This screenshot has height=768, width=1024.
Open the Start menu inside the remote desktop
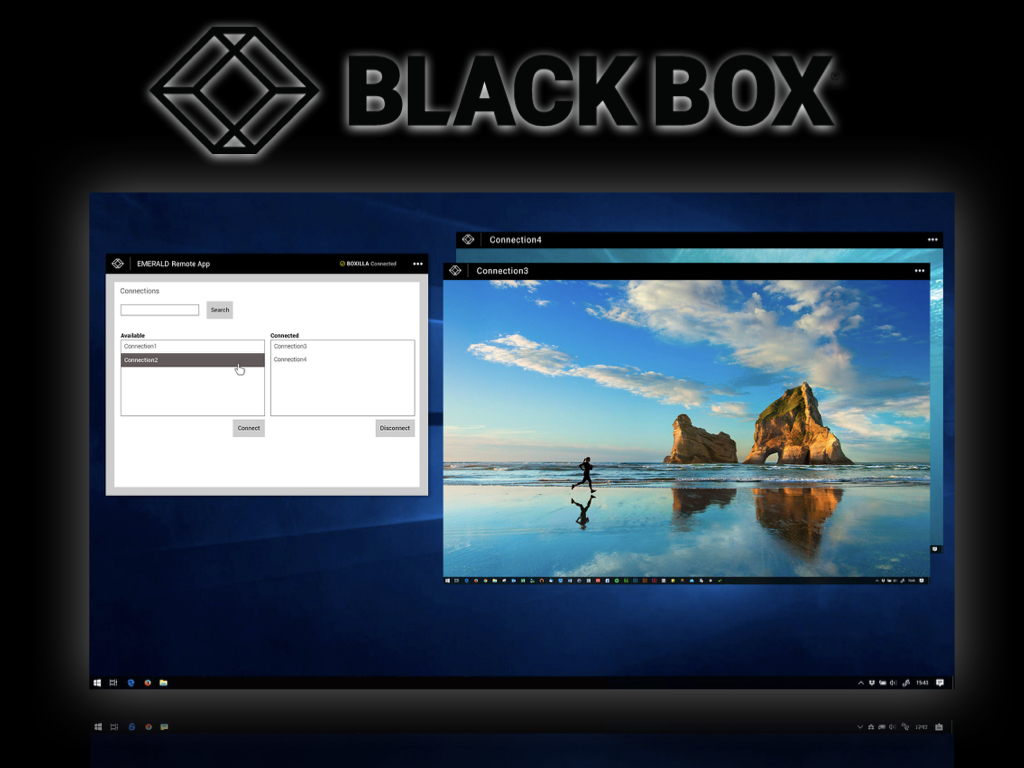click(x=97, y=683)
